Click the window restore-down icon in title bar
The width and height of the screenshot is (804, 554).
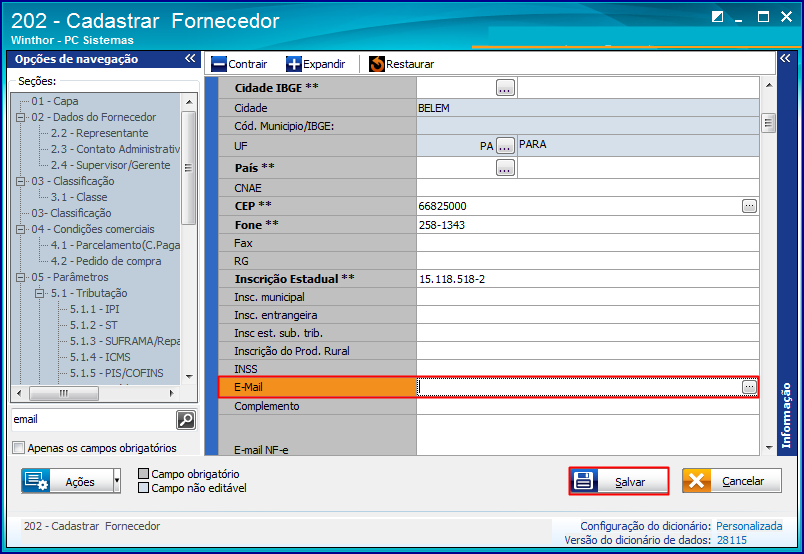click(x=717, y=17)
